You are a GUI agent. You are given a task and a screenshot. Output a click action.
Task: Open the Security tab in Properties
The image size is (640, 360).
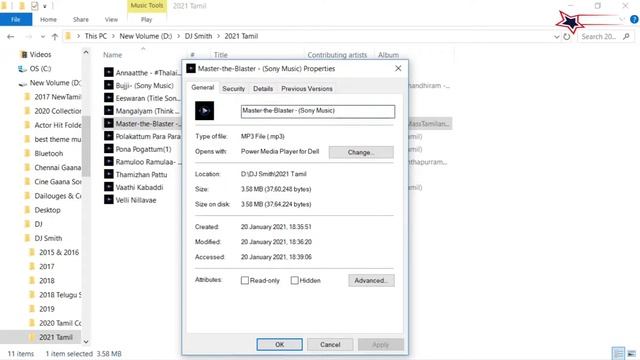pos(233,89)
